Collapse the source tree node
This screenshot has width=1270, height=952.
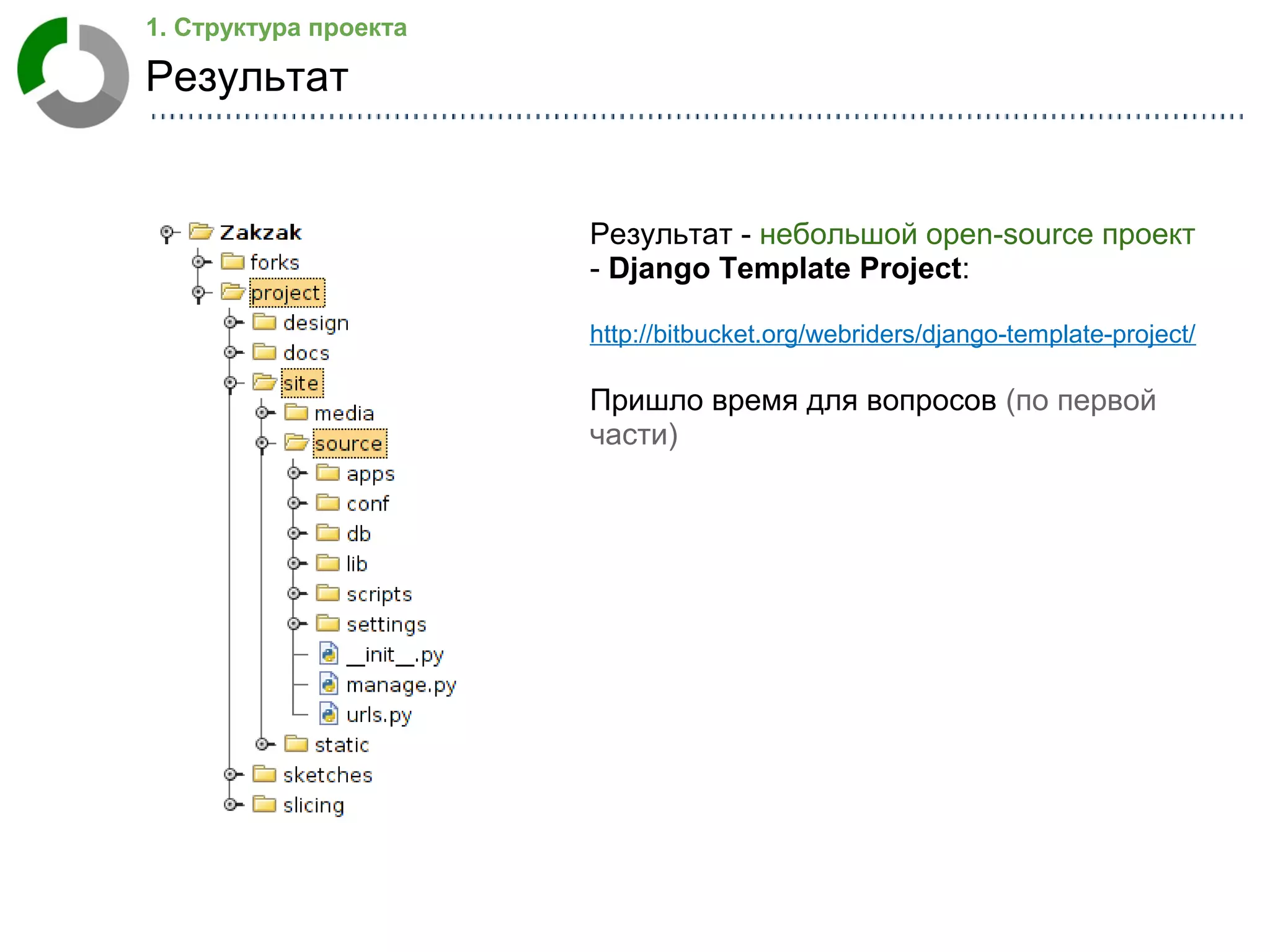click(262, 443)
